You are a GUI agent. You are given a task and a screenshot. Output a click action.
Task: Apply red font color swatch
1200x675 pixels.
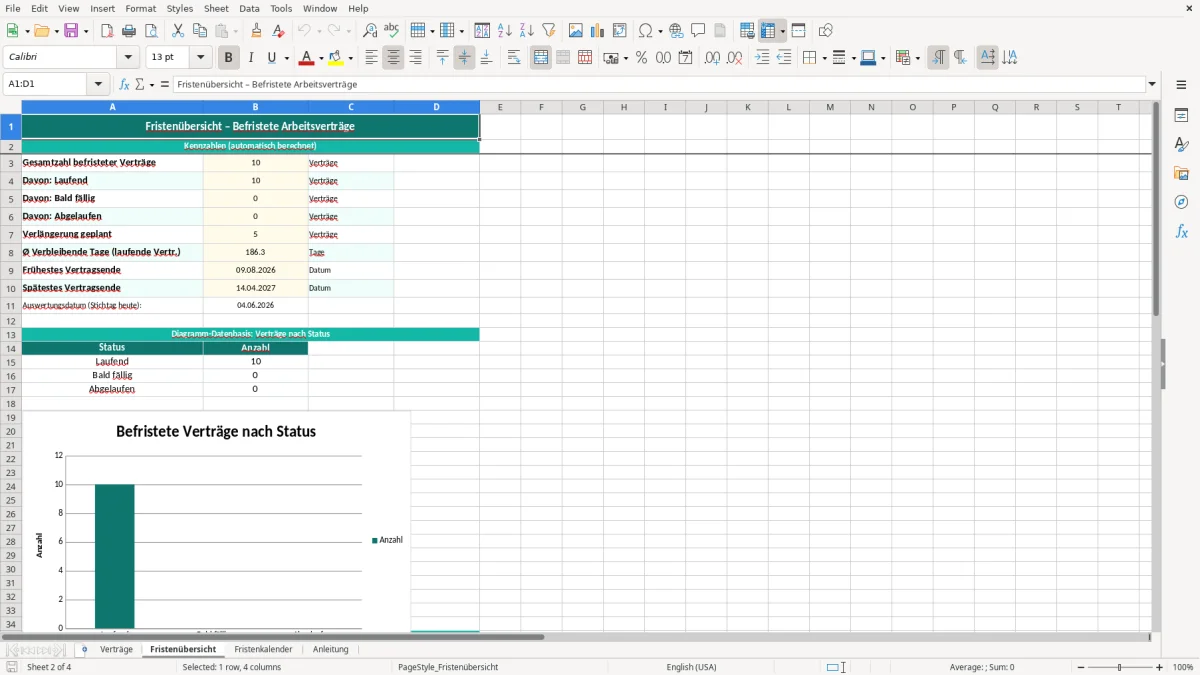click(308, 58)
